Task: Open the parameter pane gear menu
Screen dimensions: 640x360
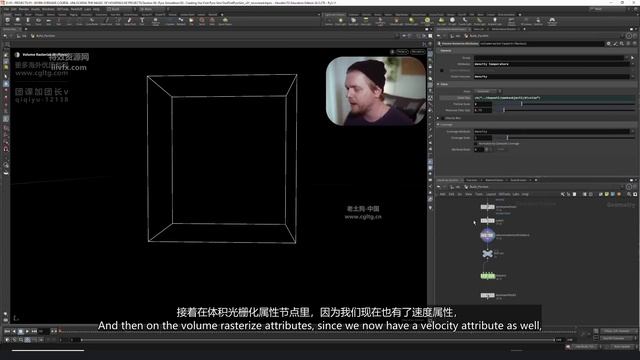Action: coord(609,44)
